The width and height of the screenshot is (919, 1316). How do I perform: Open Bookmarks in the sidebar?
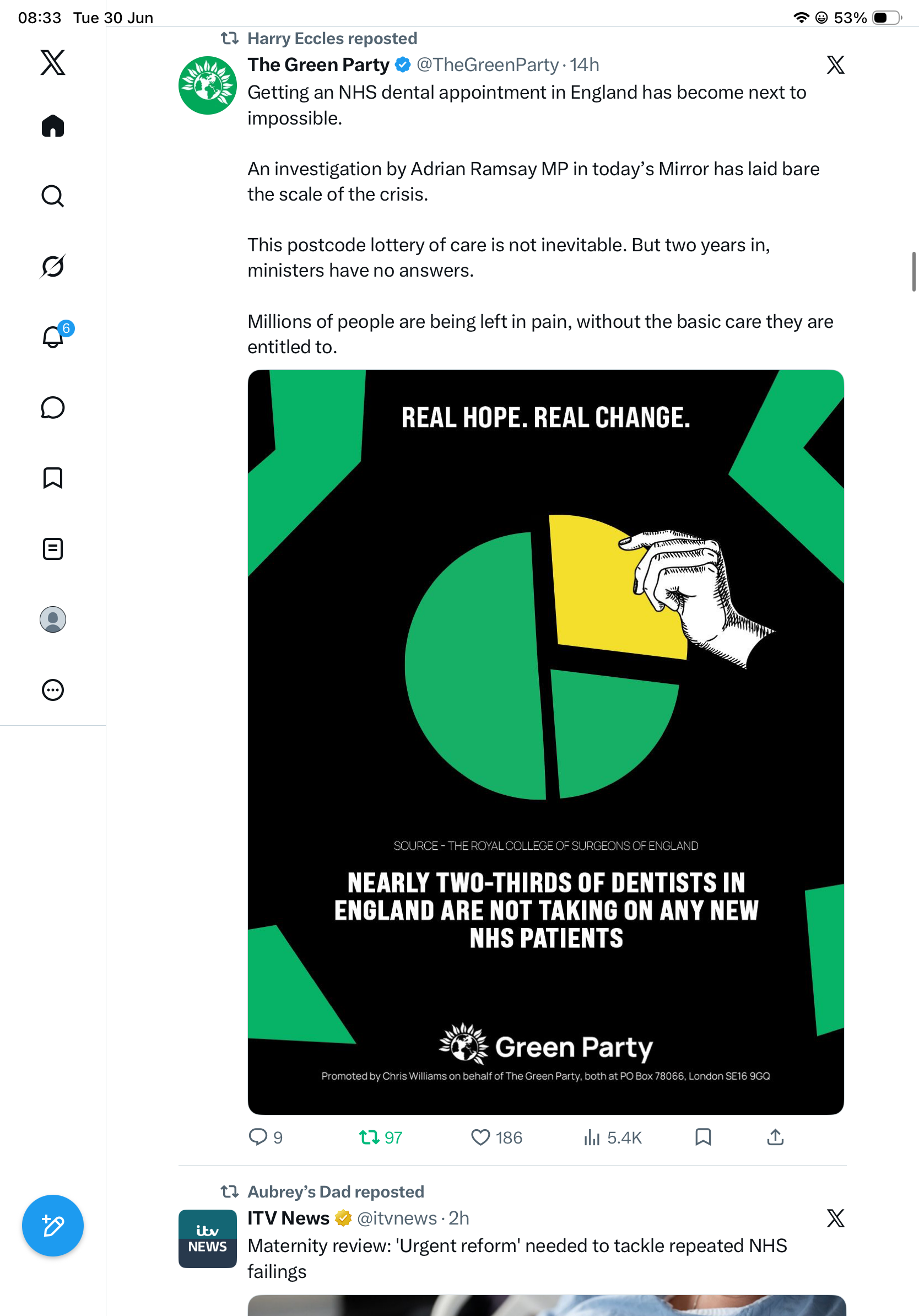pos(53,478)
